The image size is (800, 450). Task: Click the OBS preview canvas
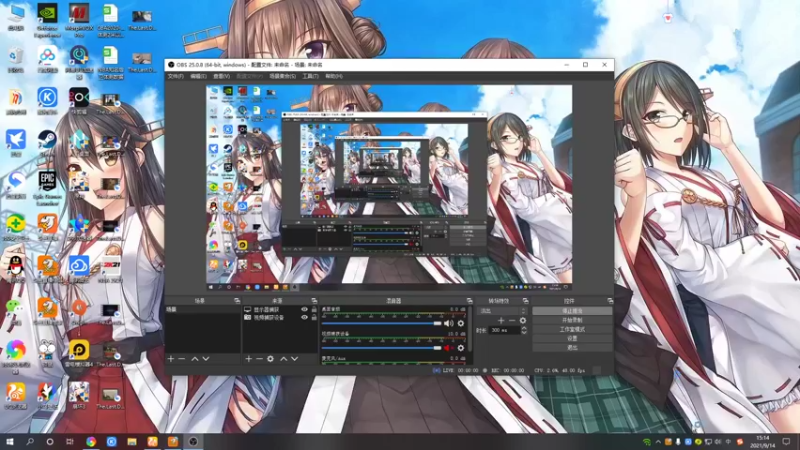pyautogui.click(x=389, y=188)
